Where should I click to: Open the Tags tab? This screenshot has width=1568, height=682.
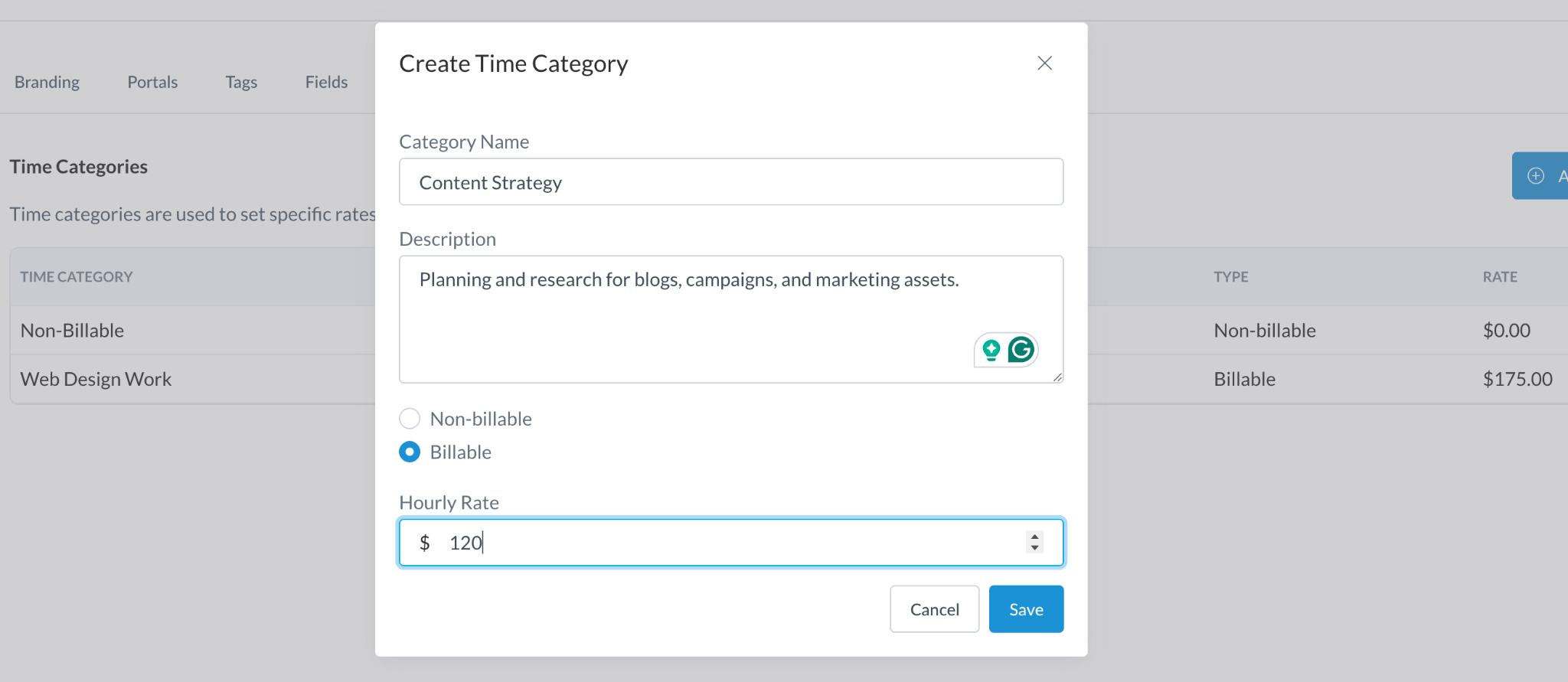click(241, 82)
